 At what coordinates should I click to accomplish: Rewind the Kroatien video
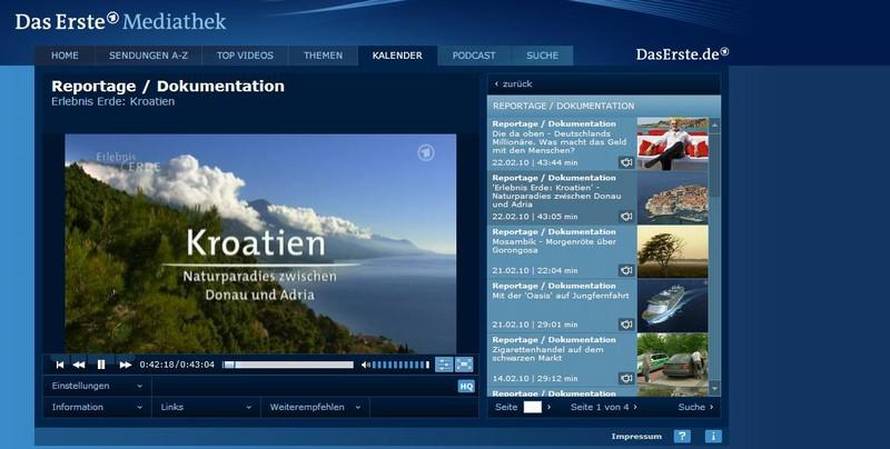tap(79, 365)
